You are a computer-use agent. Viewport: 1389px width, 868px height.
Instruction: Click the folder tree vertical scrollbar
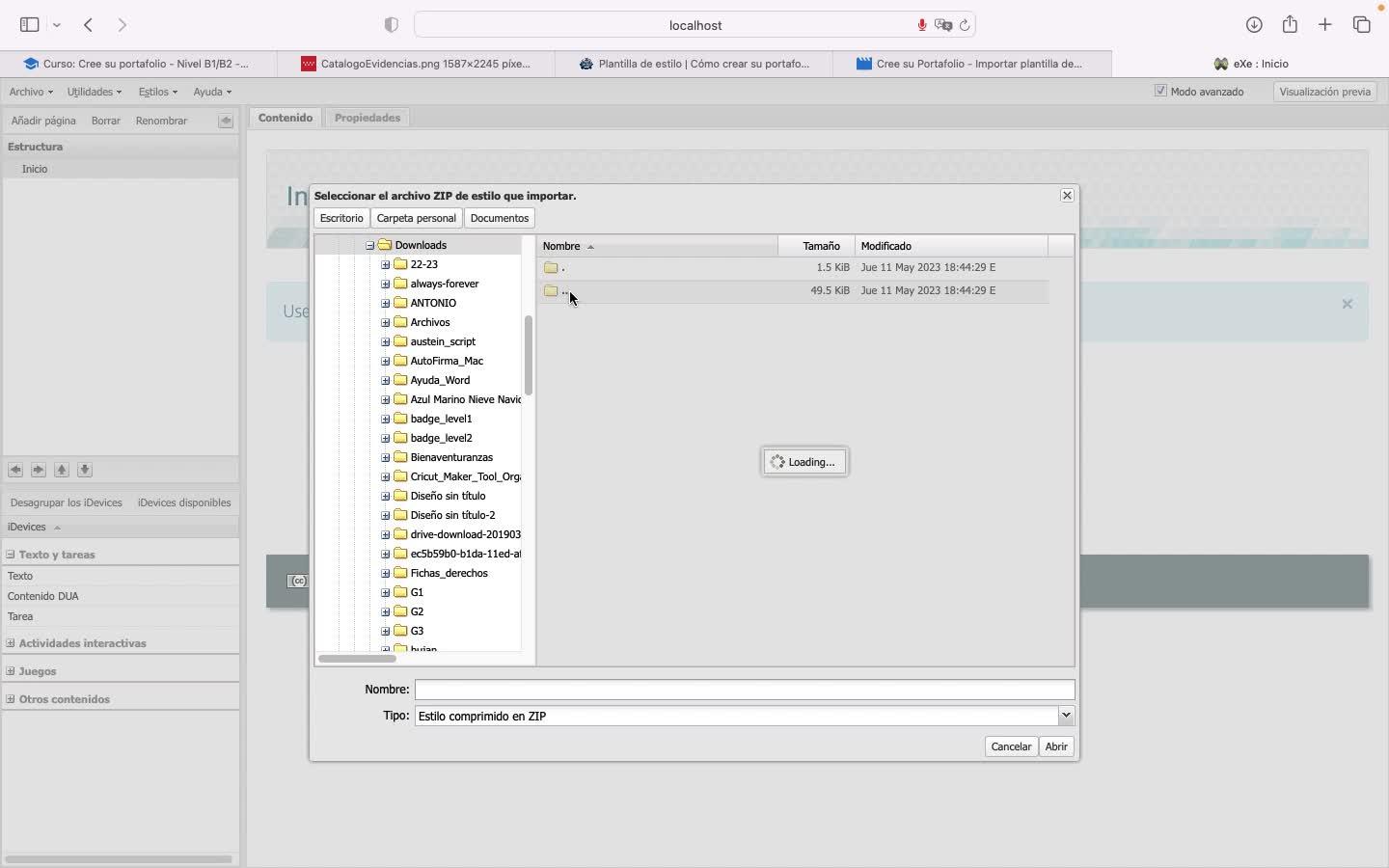[x=529, y=355]
